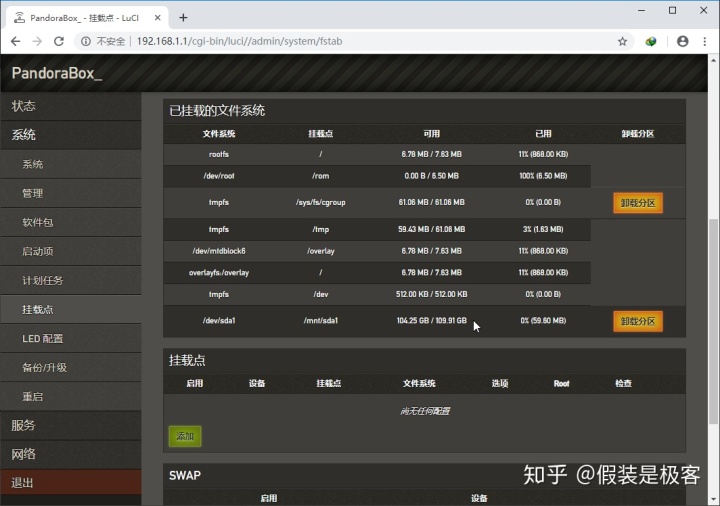The height and width of the screenshot is (506, 720).
Task: Open the 状态 sidebar section
Action: click(71, 106)
